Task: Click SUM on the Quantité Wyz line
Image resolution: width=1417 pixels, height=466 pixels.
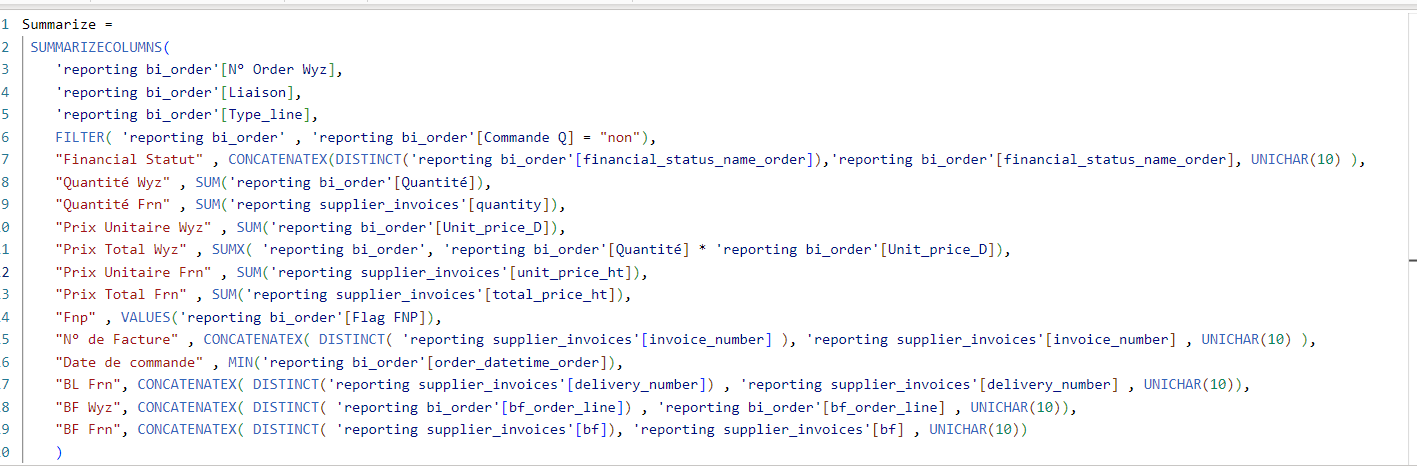Action: [207, 182]
